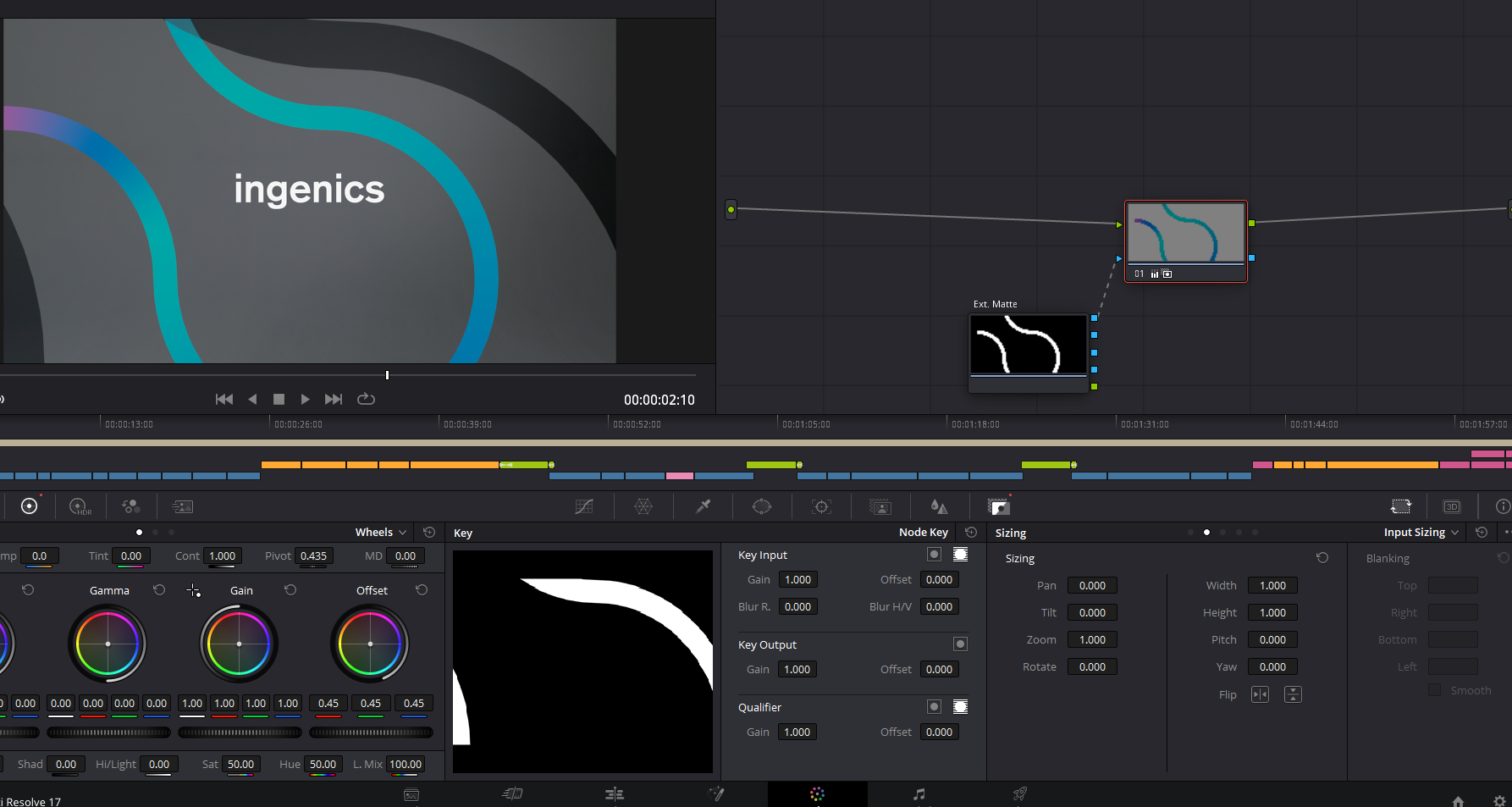This screenshot has width=1512, height=807.
Task: Open the Color Wheels palette
Action: click(30, 506)
